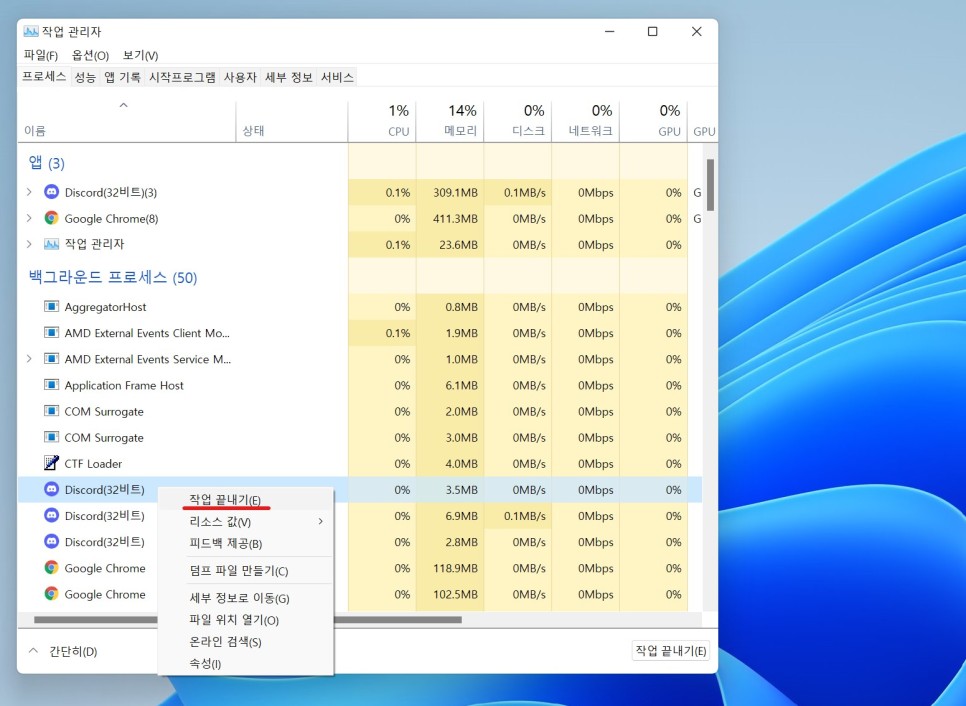
Task: Expand the Google Chrome(8) app group
Action: pyautogui.click(x=29, y=218)
